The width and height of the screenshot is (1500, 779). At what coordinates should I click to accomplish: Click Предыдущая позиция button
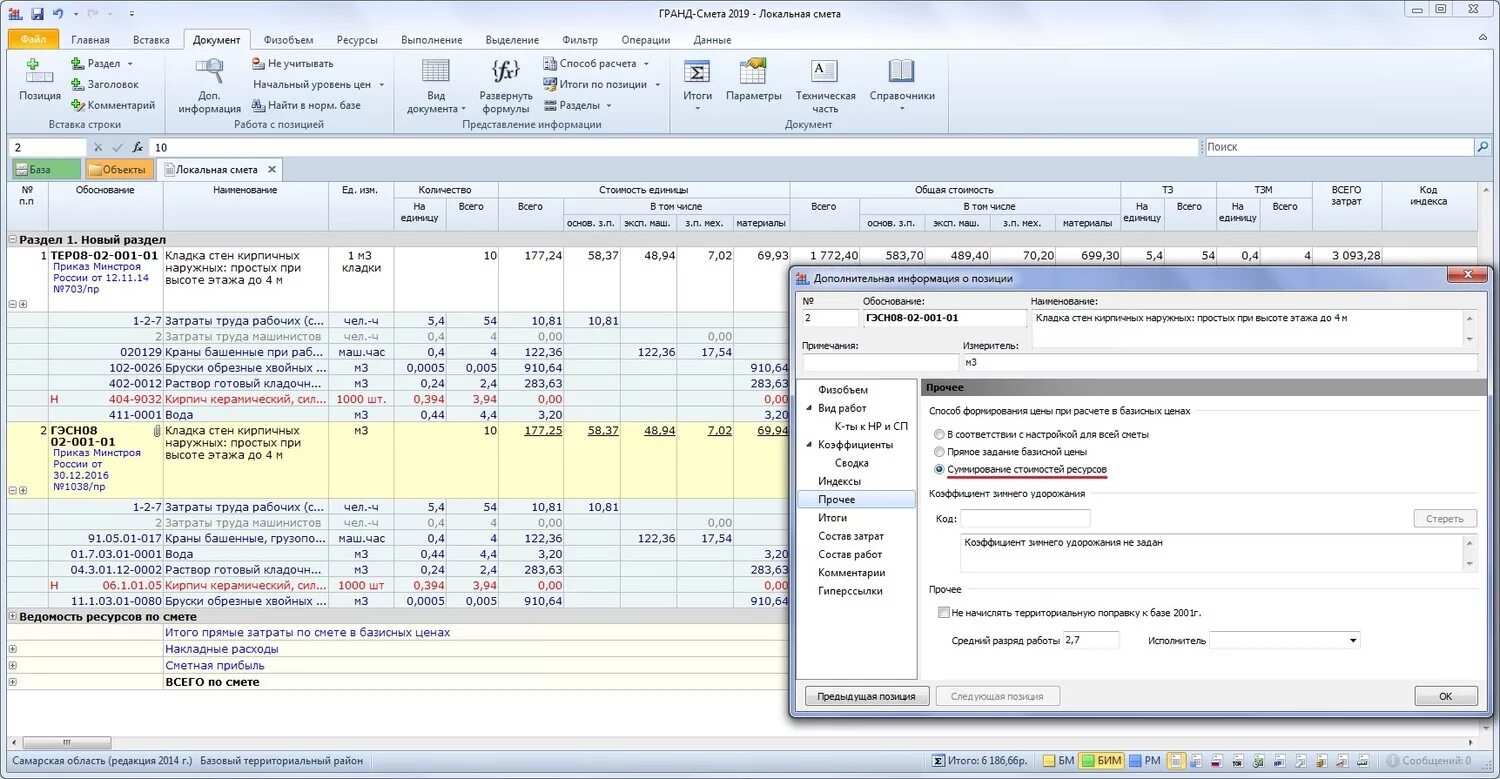click(867, 696)
